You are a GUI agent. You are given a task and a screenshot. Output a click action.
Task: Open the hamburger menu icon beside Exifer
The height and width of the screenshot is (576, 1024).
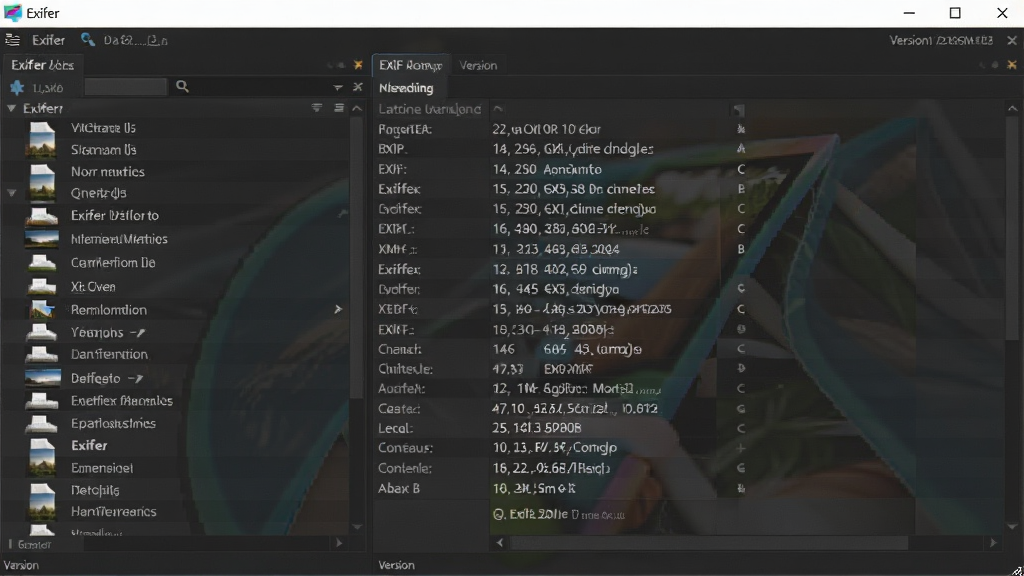tap(12, 40)
